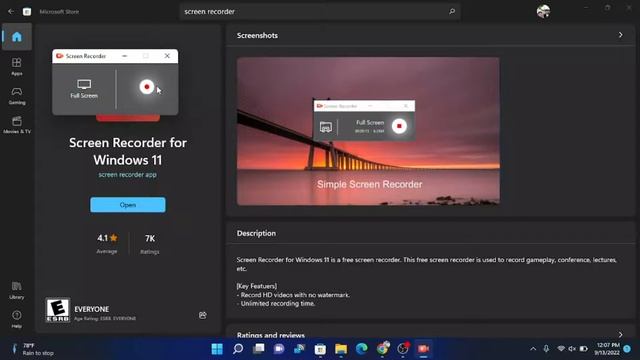This screenshot has width=640, height=360.
Task: Open File Explorer on taskbar
Action: pyautogui.click(x=341, y=349)
